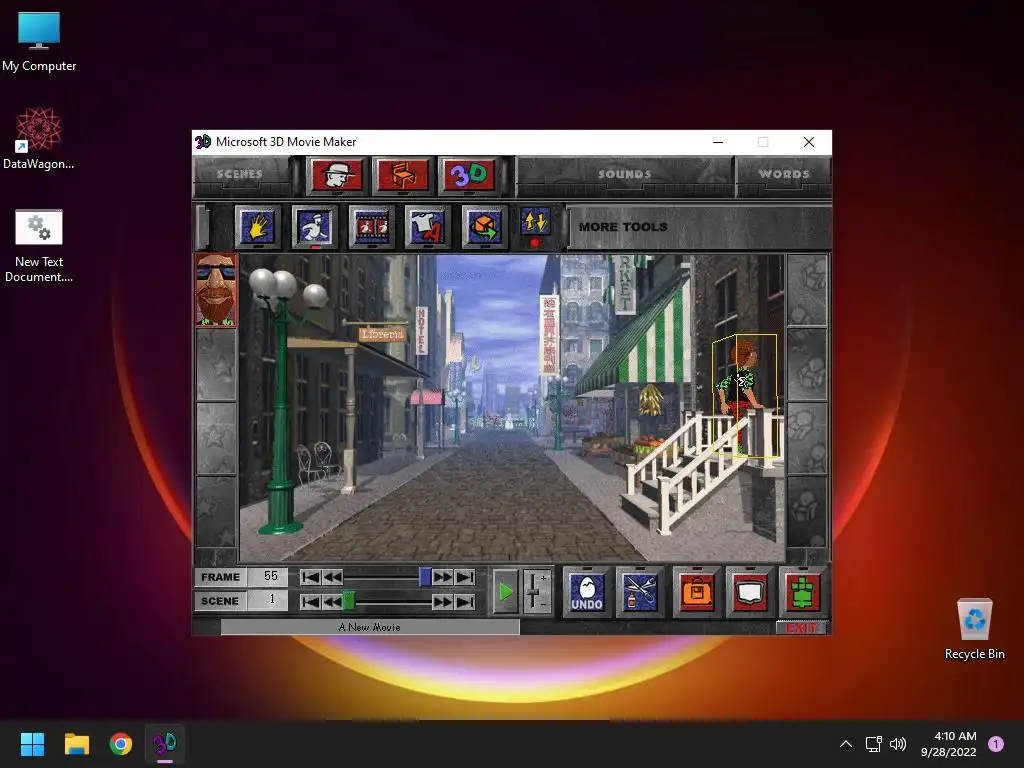Click the movie title 'A New Movie'
The height and width of the screenshot is (768, 1024).
pyautogui.click(x=370, y=627)
